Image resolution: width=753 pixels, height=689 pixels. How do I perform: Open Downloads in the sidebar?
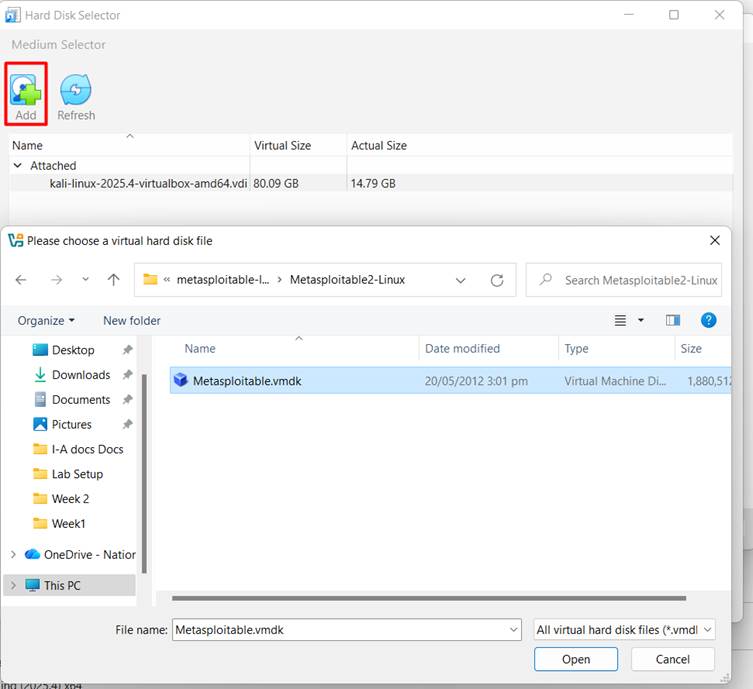[80, 375]
